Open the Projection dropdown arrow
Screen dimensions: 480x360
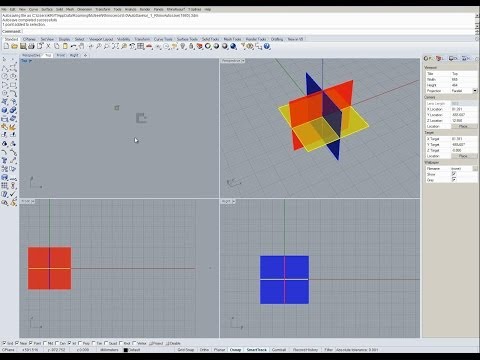pos(475,90)
